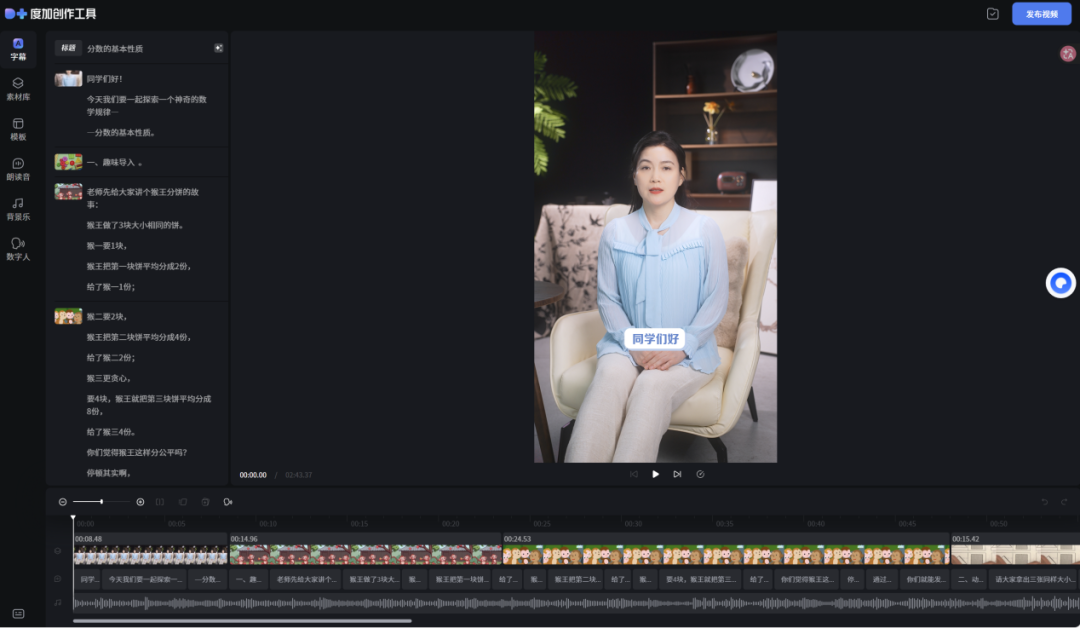Play the video preview

(x=655, y=474)
